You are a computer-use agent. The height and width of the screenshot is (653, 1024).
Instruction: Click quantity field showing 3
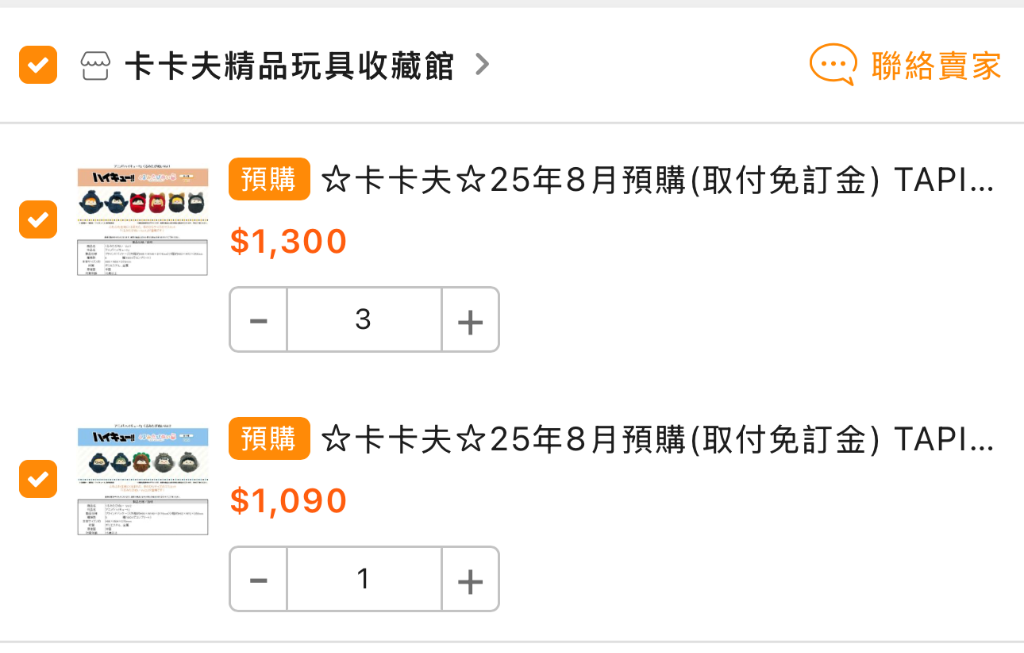pyautogui.click(x=364, y=320)
